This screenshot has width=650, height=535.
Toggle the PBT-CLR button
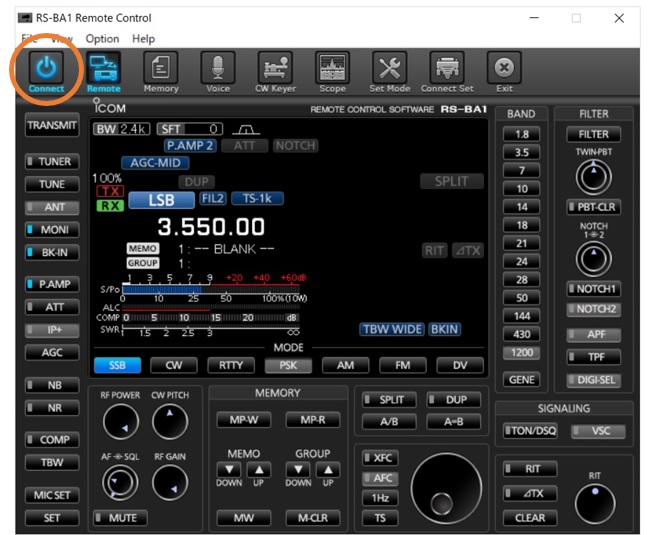point(594,207)
